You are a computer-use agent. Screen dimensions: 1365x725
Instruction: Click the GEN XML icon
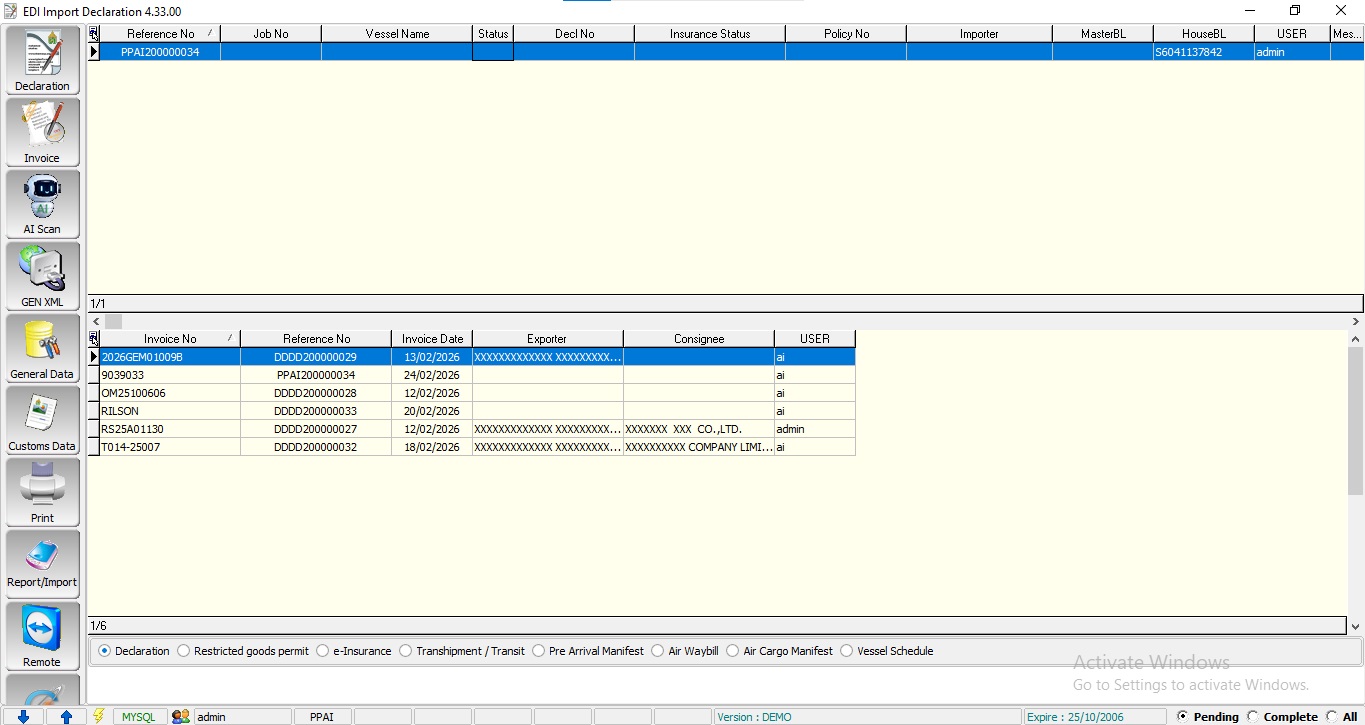(42, 277)
